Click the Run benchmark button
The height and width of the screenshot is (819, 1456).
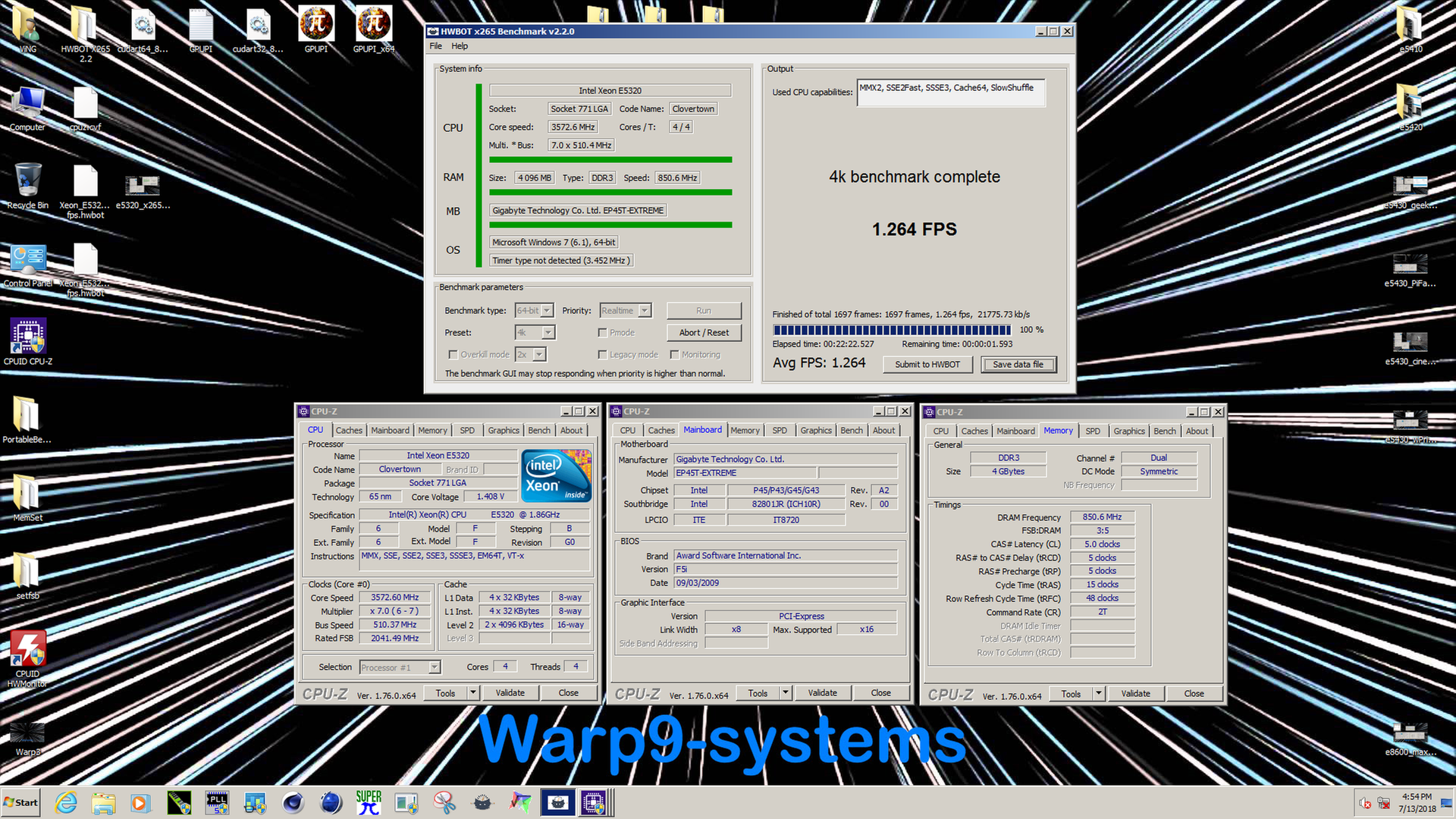tap(704, 311)
